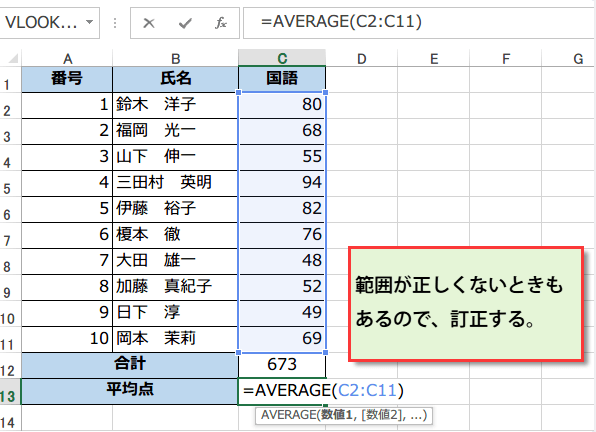
Task: Click cell C13 with AVERAGE formula
Action: point(282,391)
